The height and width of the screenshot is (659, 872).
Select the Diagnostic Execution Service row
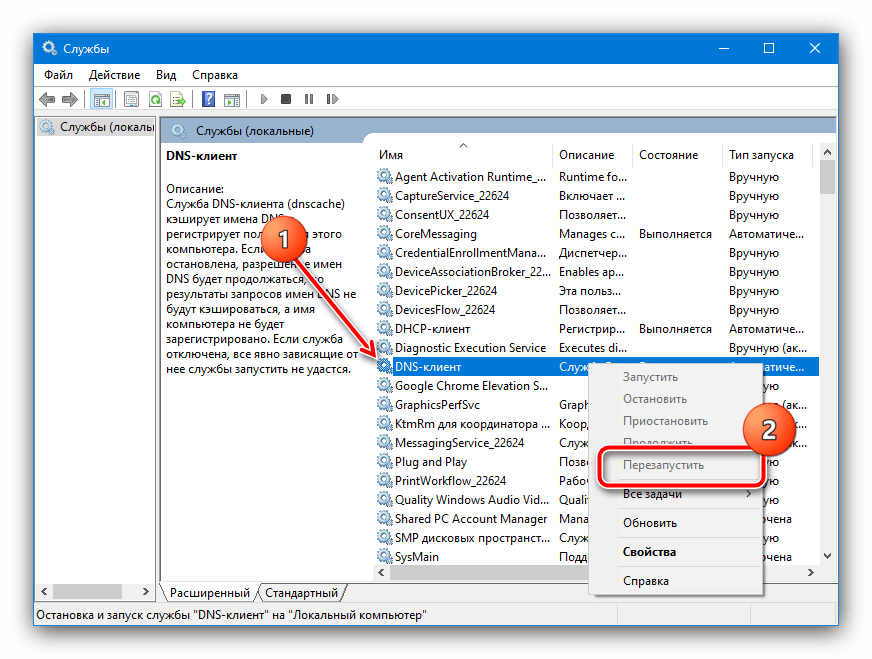[x=597, y=348]
